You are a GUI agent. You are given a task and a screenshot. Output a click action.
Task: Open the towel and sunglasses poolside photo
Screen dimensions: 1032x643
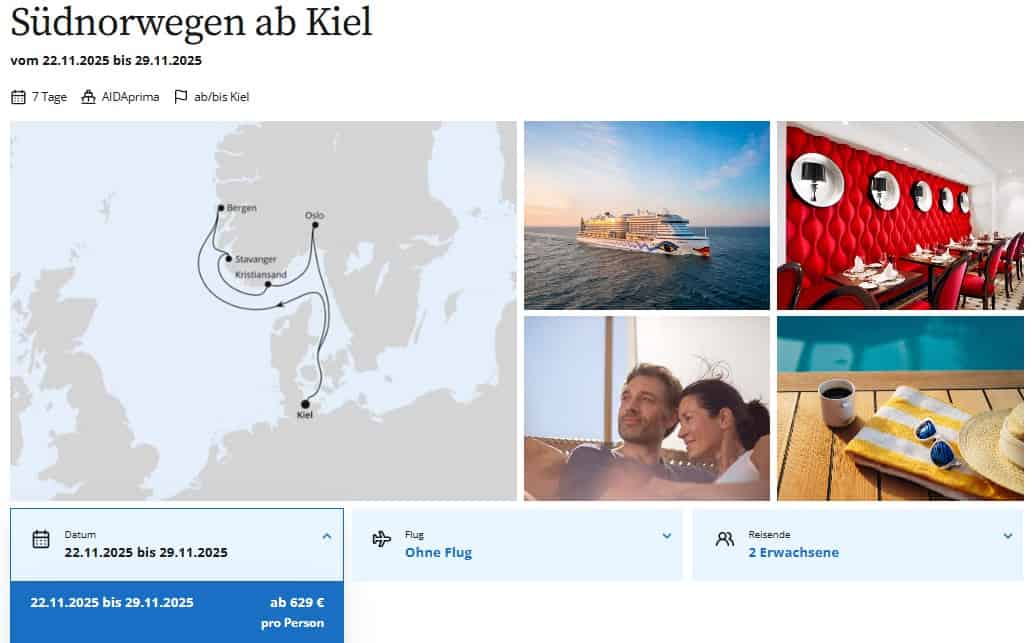900,409
